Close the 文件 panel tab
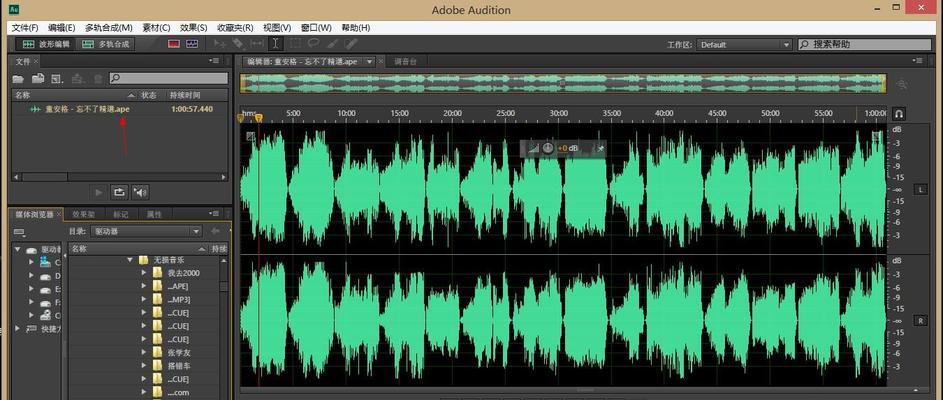The width and height of the screenshot is (943, 400). click(36, 61)
